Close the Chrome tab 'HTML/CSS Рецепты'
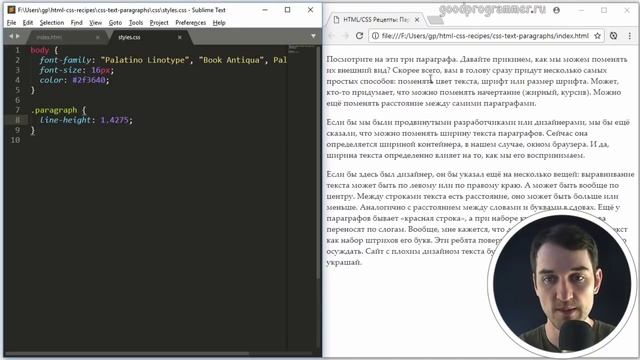Image resolution: width=640 pixels, height=360 pixels. pos(417,20)
